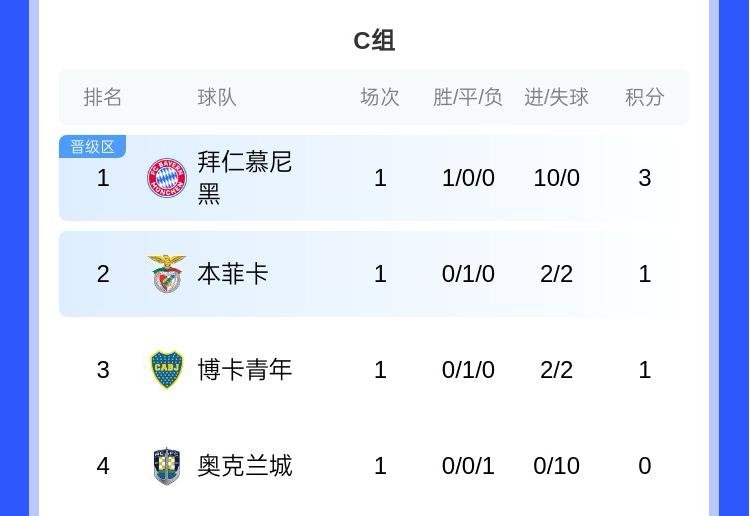Select the 博卡青年 team name
This screenshot has width=750, height=516.
point(245,370)
